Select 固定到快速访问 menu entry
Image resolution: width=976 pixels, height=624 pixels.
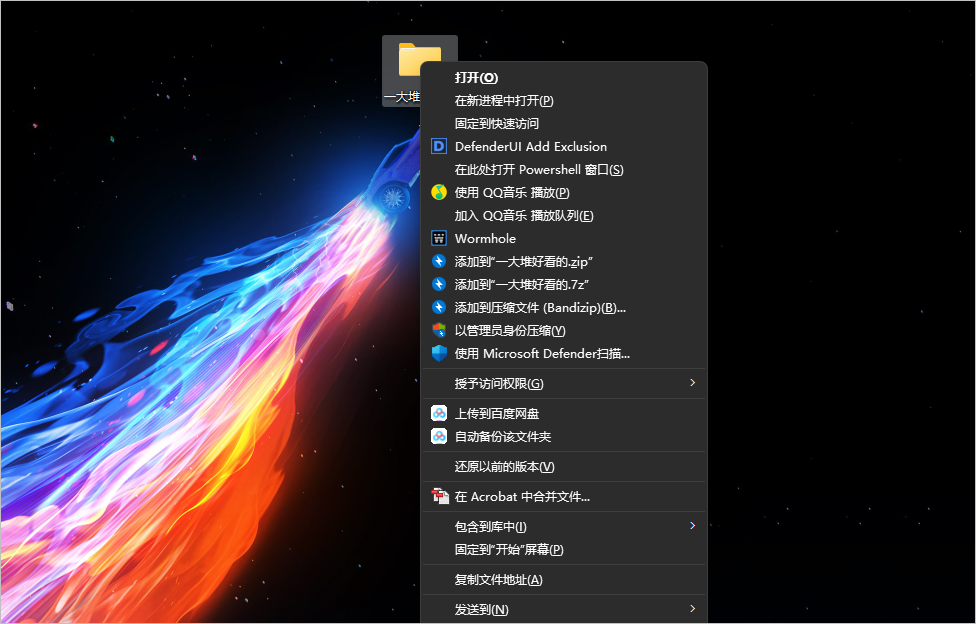(x=564, y=124)
